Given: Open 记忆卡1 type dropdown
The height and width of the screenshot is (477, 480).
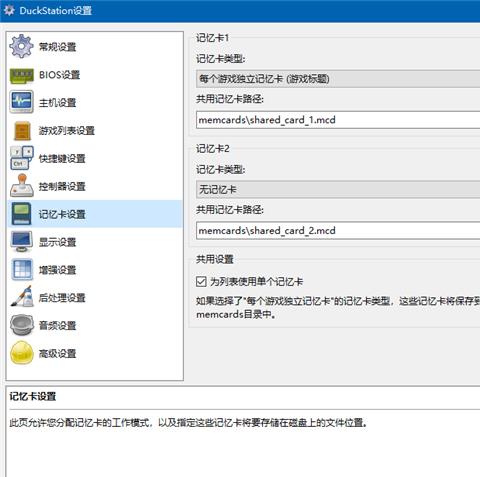Looking at the screenshot, I should click(x=338, y=79).
